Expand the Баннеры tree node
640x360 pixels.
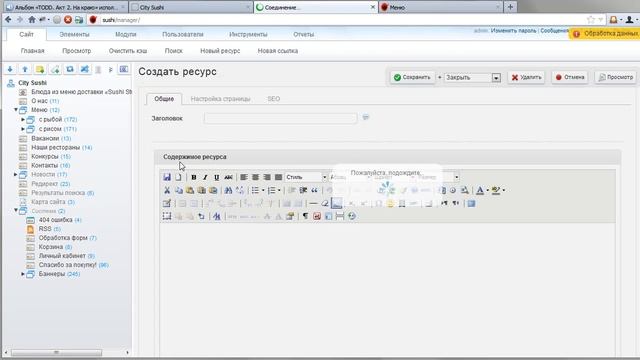click(23, 274)
